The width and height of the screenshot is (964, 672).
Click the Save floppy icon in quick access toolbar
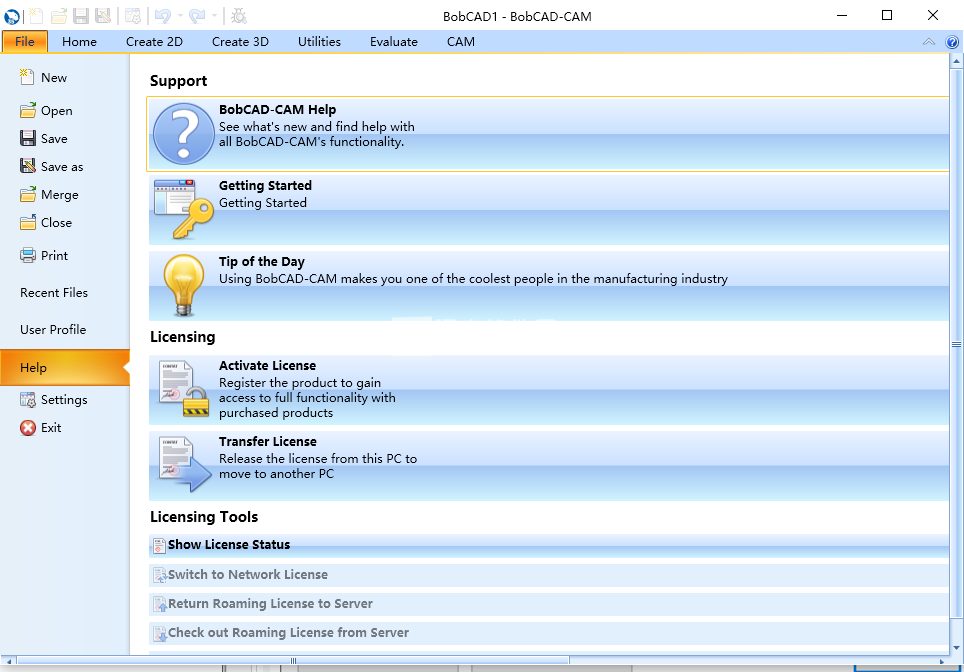click(81, 16)
